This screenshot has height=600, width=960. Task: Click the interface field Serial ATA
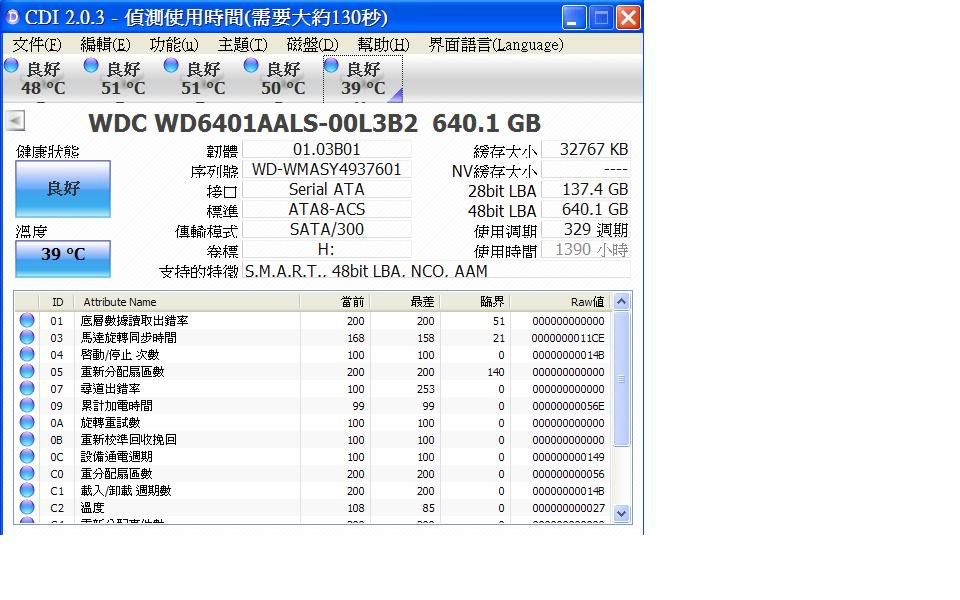[x=326, y=190]
